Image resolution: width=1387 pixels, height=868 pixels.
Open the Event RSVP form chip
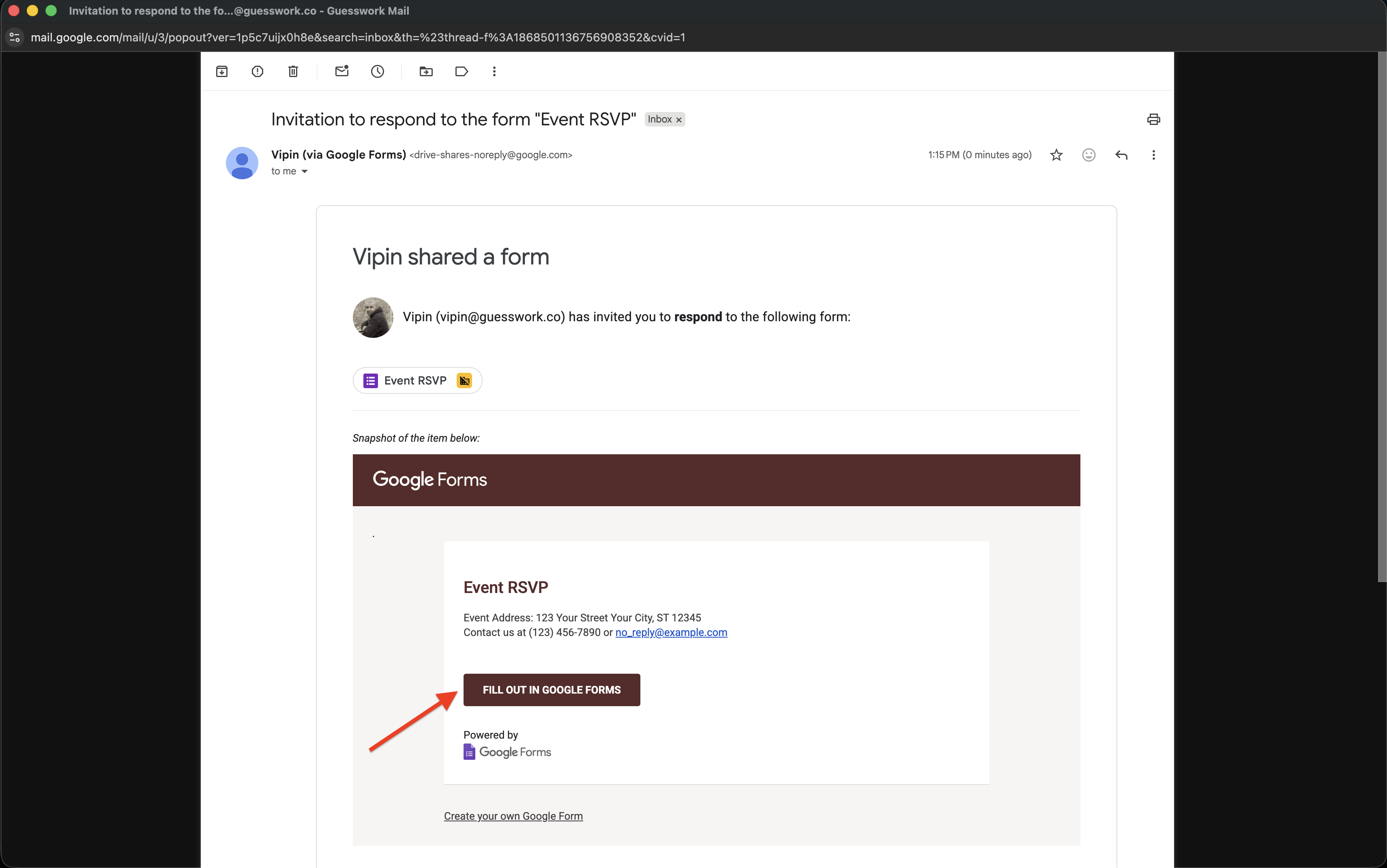pos(417,380)
